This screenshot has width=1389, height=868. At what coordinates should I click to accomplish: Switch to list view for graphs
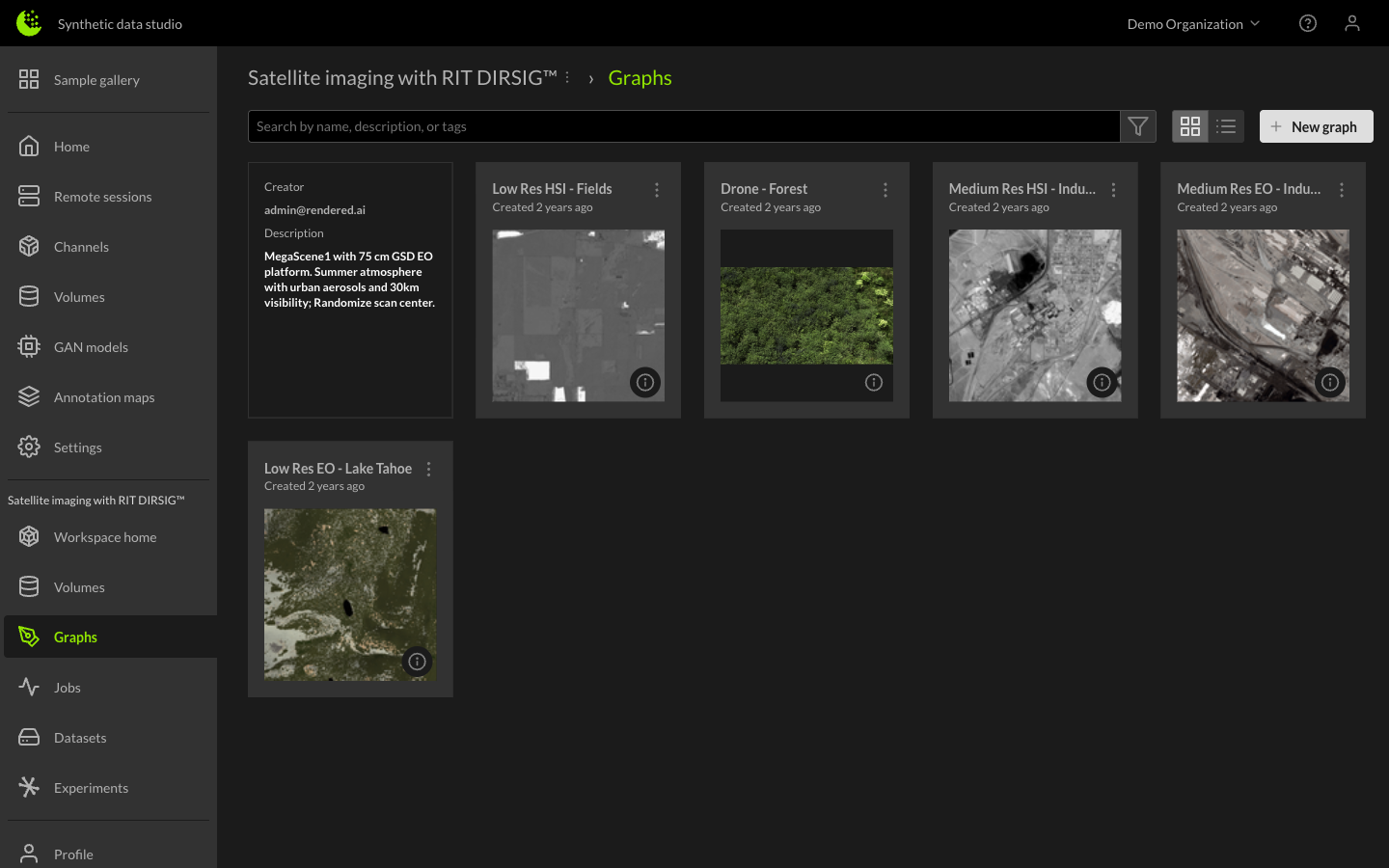click(1225, 125)
